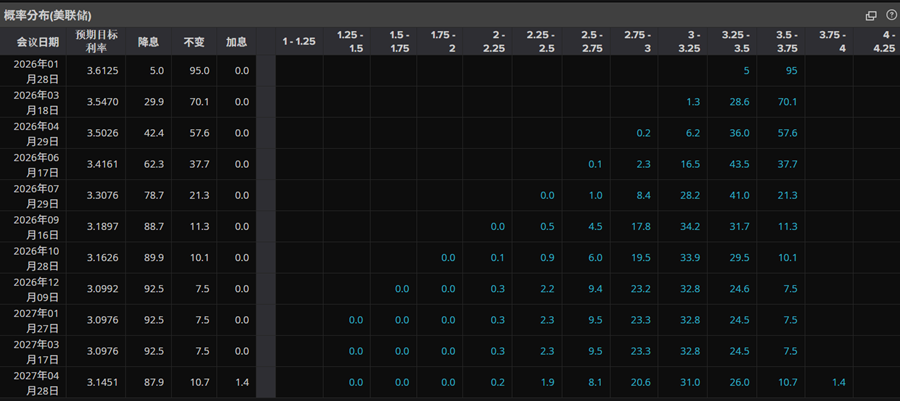Click expected rate value 3.1897

point(104,226)
